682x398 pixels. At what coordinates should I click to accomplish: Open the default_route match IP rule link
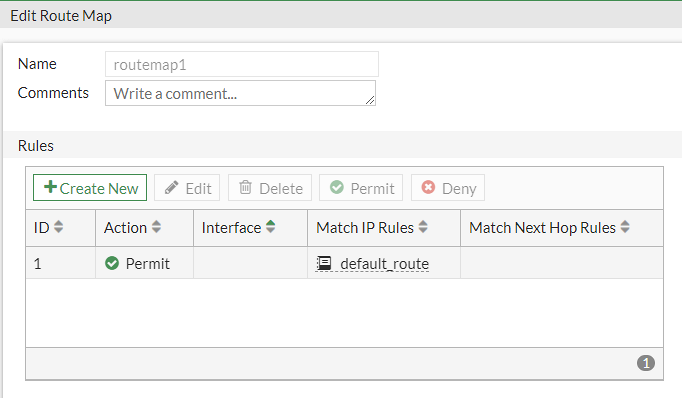pos(384,264)
